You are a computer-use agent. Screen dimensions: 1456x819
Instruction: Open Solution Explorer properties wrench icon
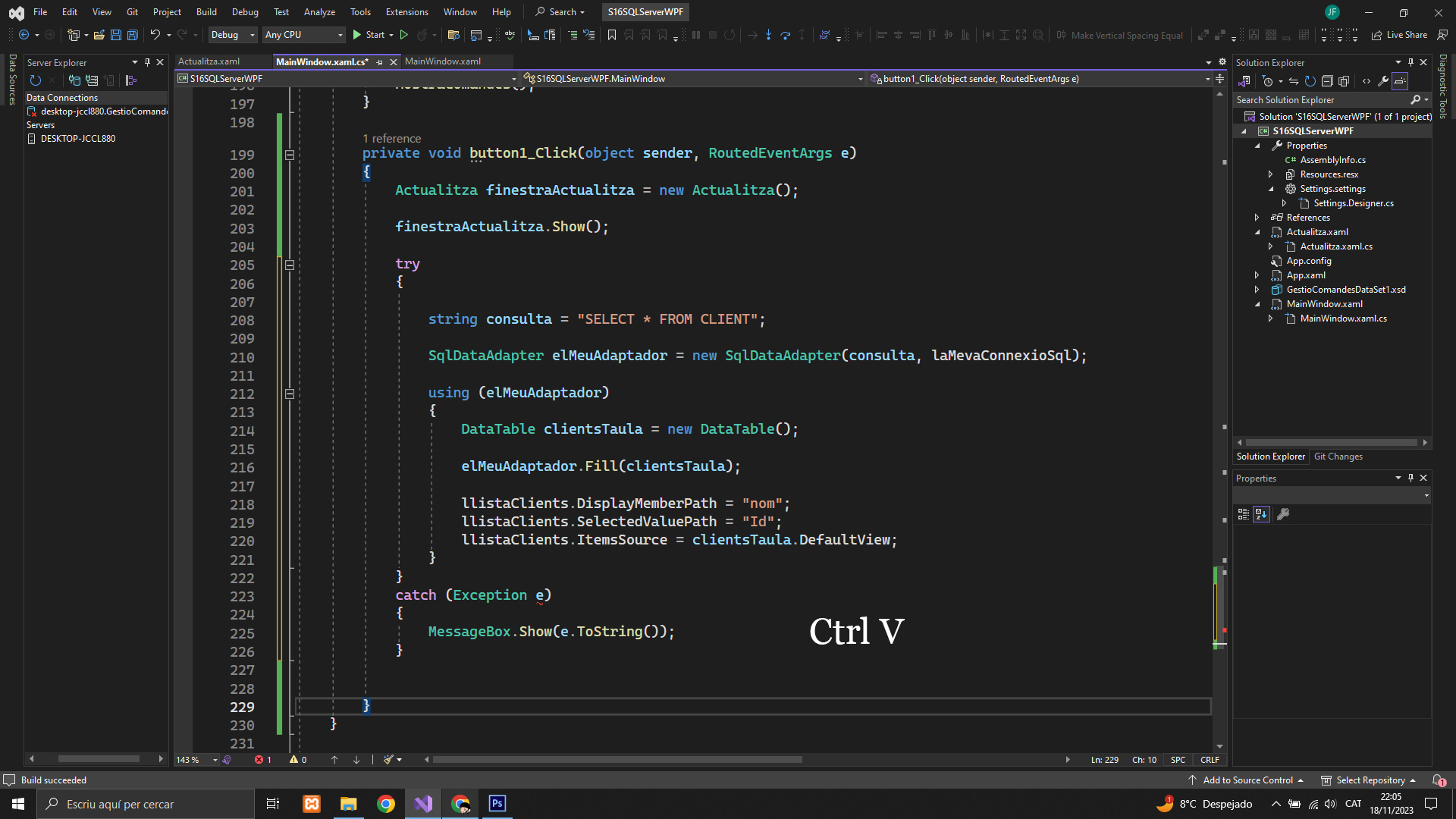(1383, 81)
